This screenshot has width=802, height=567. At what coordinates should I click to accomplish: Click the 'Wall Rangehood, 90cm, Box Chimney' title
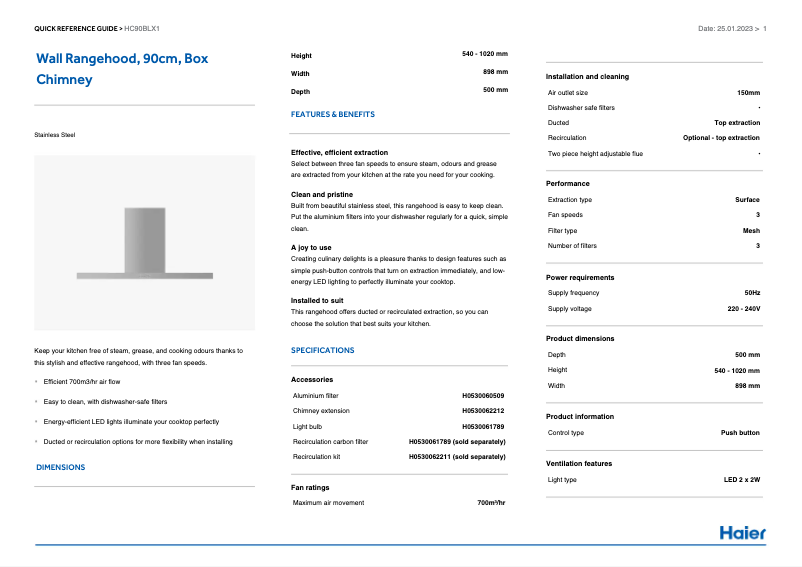pos(122,69)
